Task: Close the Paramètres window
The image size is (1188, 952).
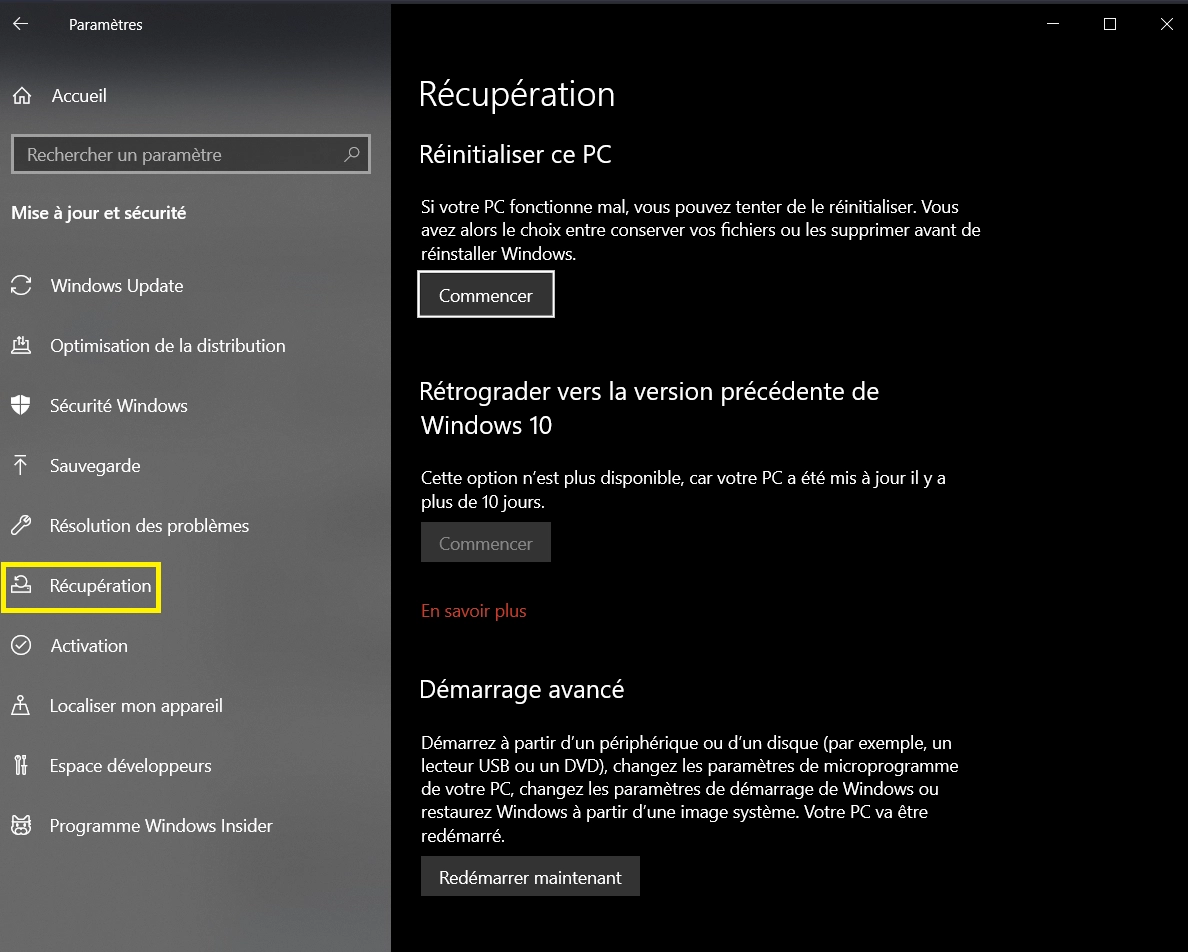Action: [x=1167, y=24]
